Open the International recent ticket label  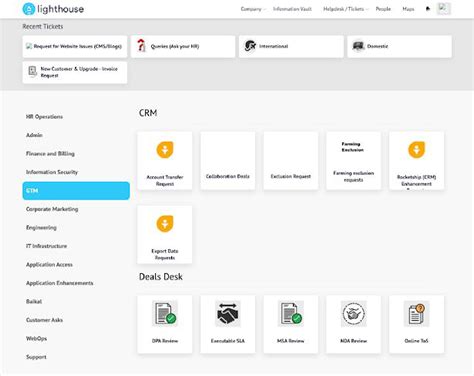(274, 46)
